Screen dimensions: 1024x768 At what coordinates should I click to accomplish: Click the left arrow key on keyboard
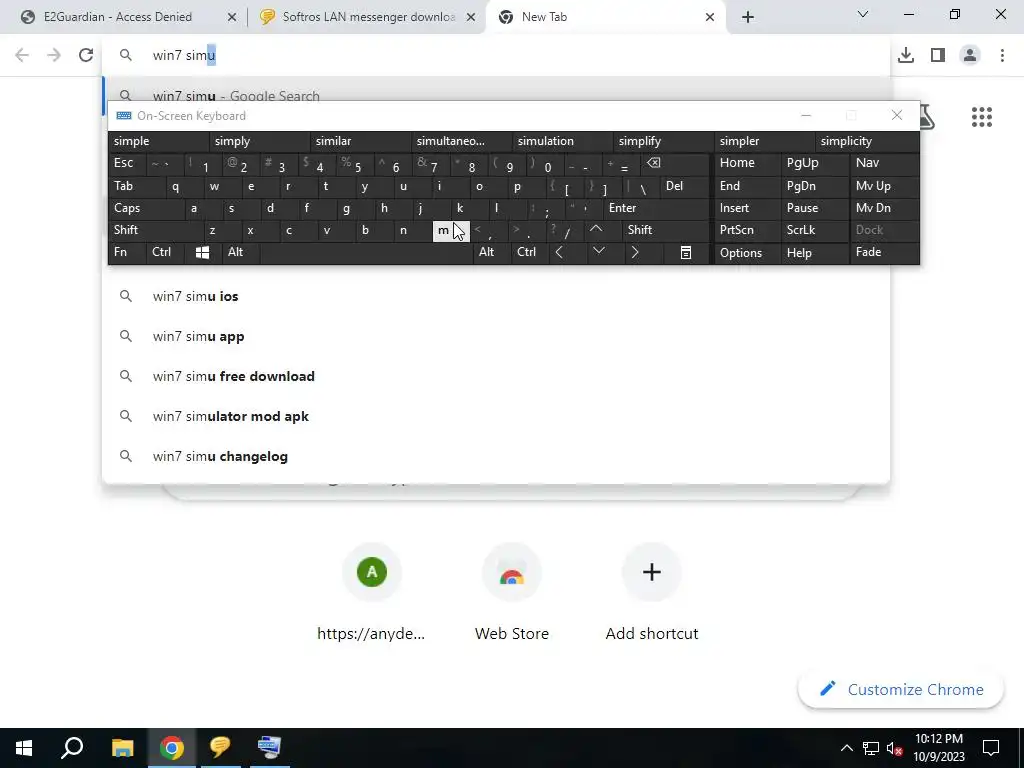(559, 252)
